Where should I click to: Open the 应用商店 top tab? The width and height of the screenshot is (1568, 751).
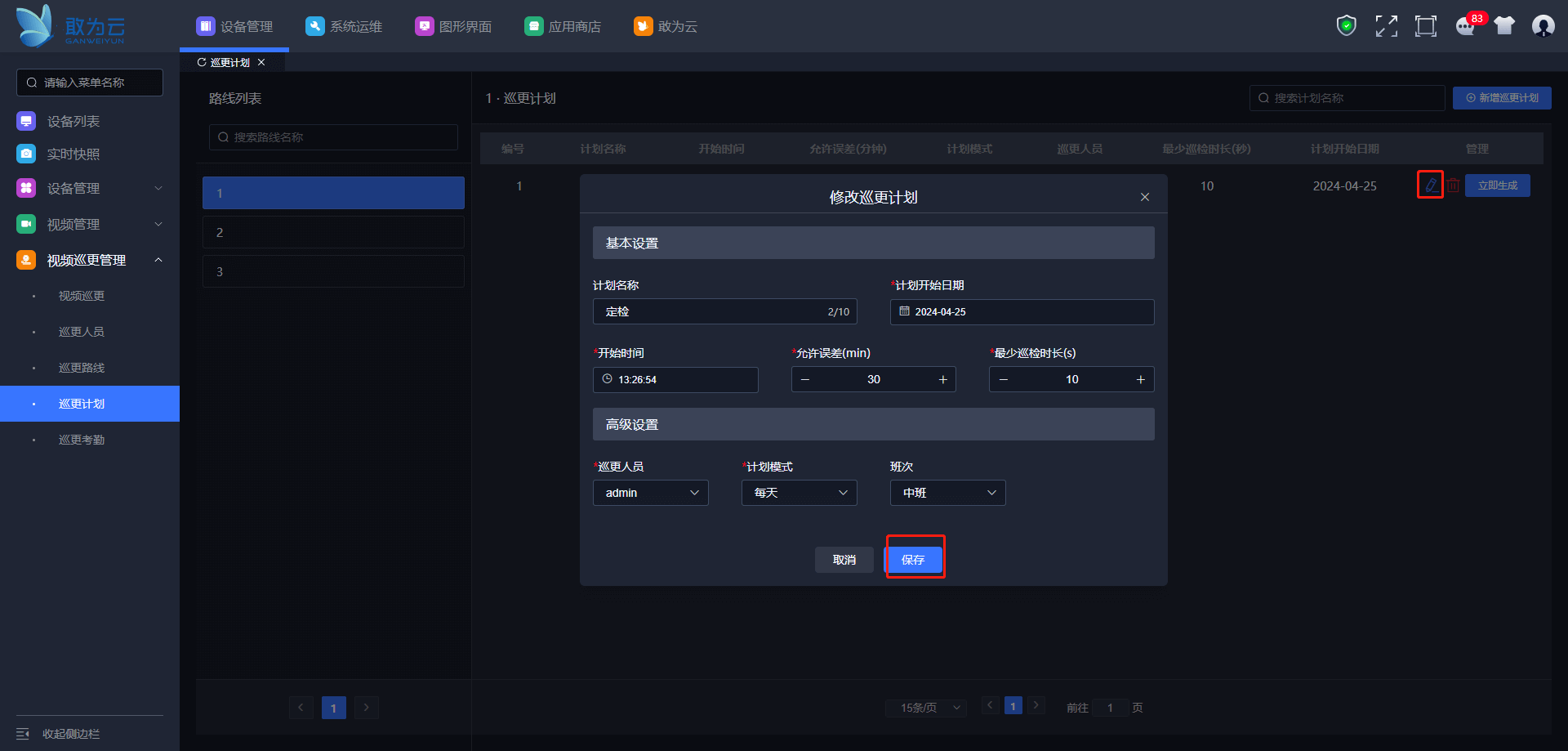563,26
